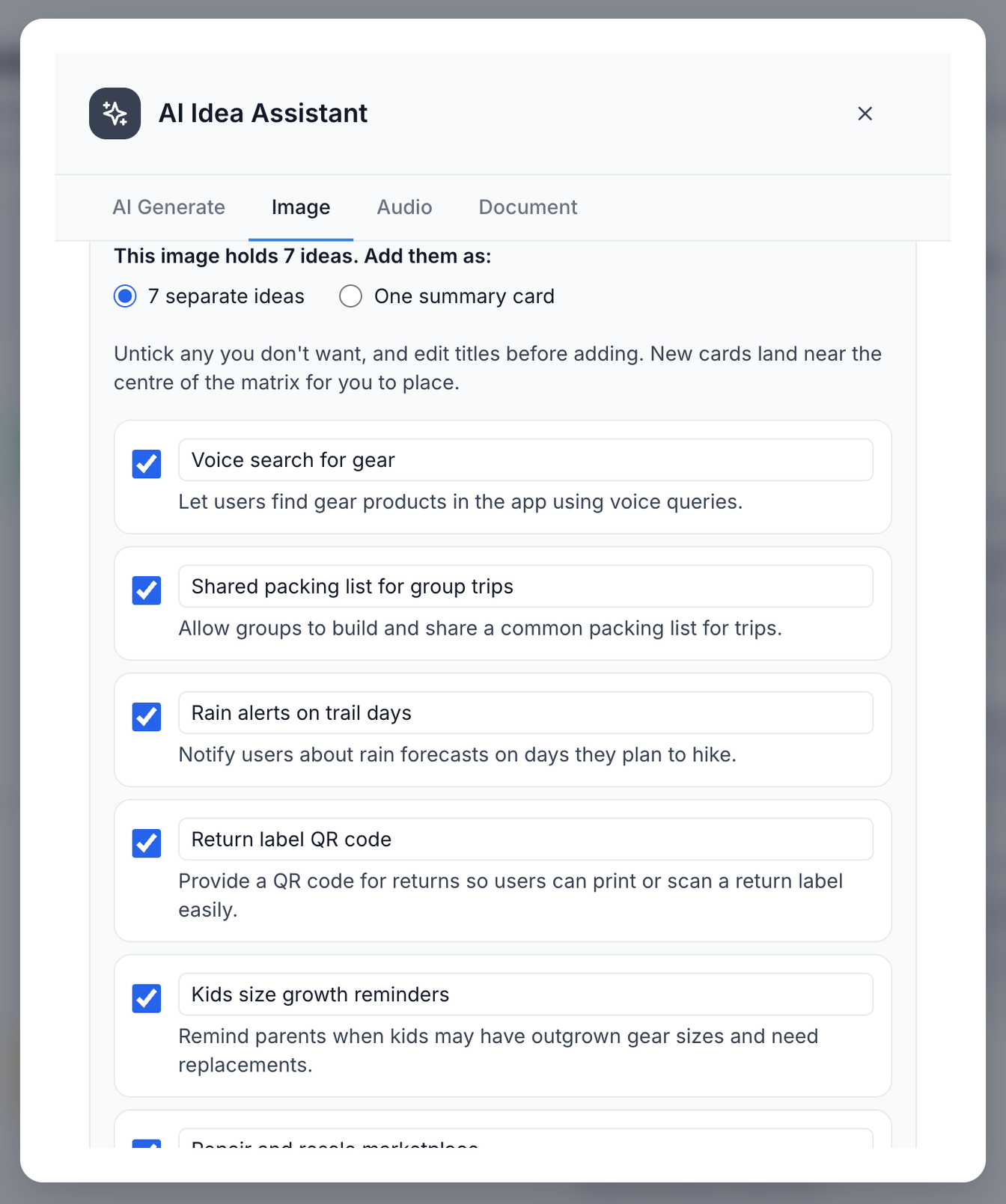Screen dimensions: 1006x1204
Task: Edit the Voice search for gear title field
Action: [525, 460]
